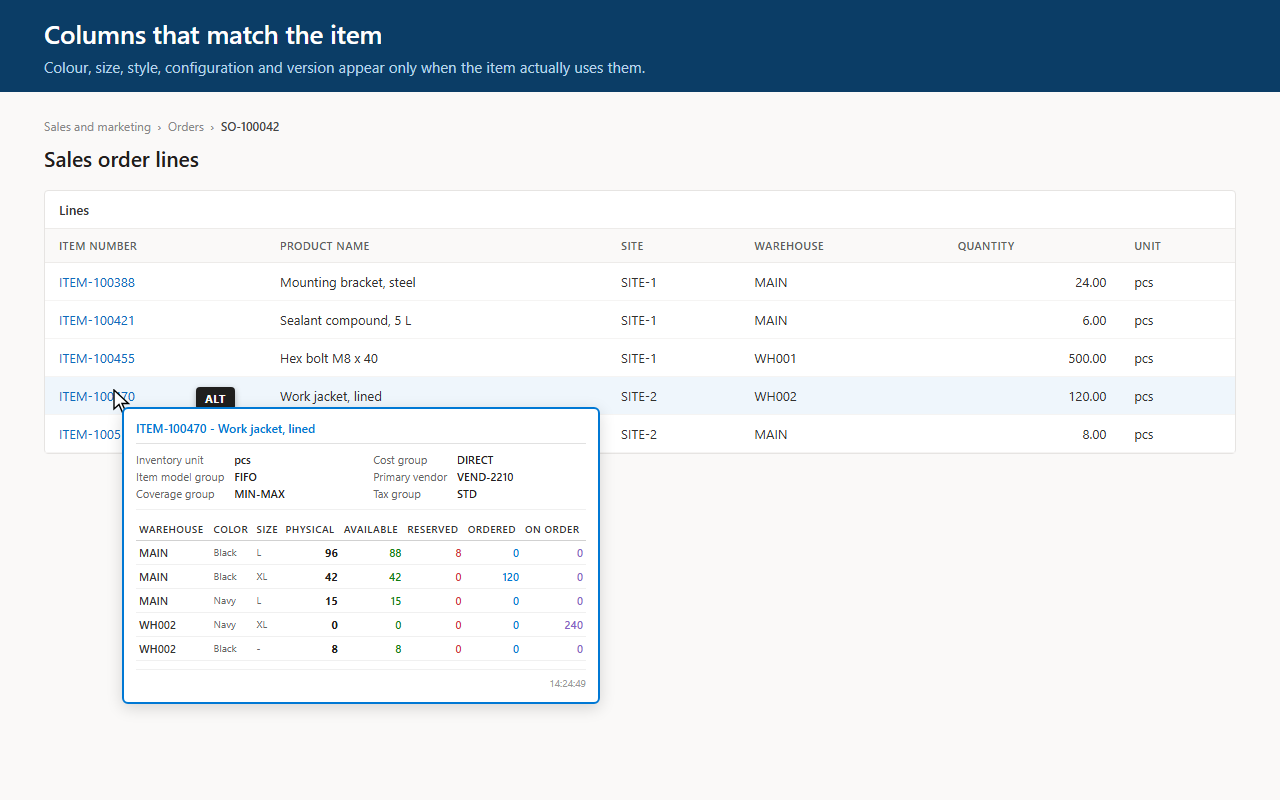Open item link ITEM-100388
1280x800 pixels.
[97, 283]
